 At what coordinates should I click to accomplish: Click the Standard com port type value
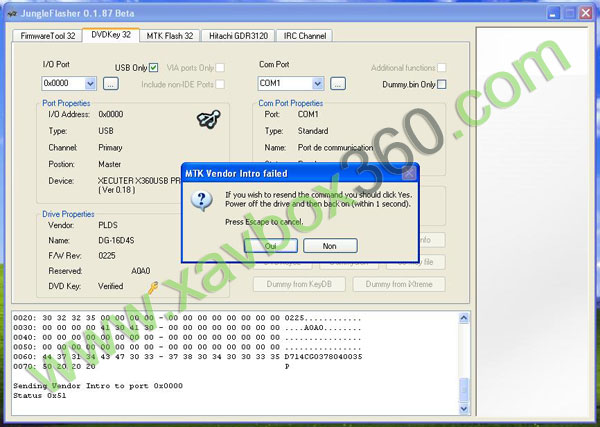(313, 131)
